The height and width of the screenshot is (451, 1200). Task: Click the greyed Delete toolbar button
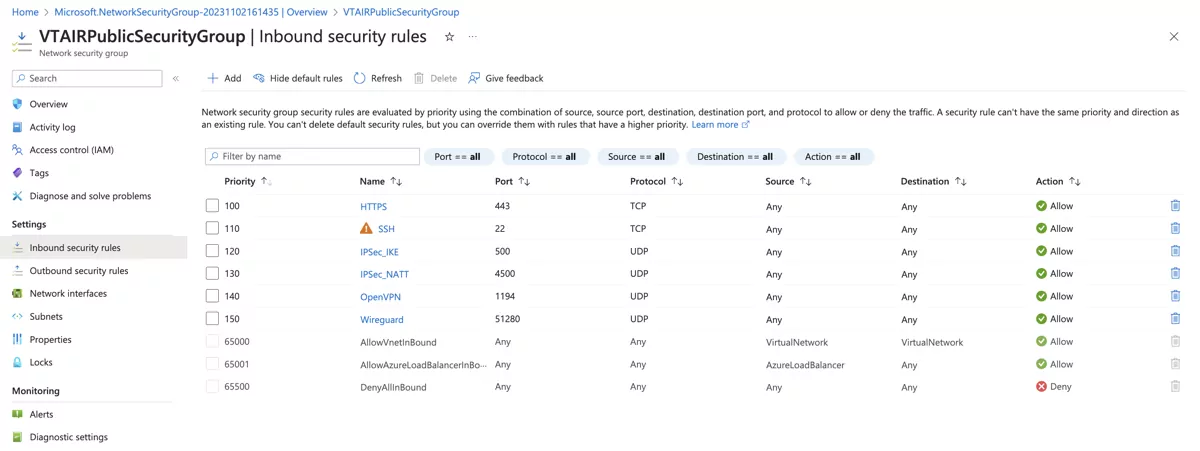click(435, 78)
